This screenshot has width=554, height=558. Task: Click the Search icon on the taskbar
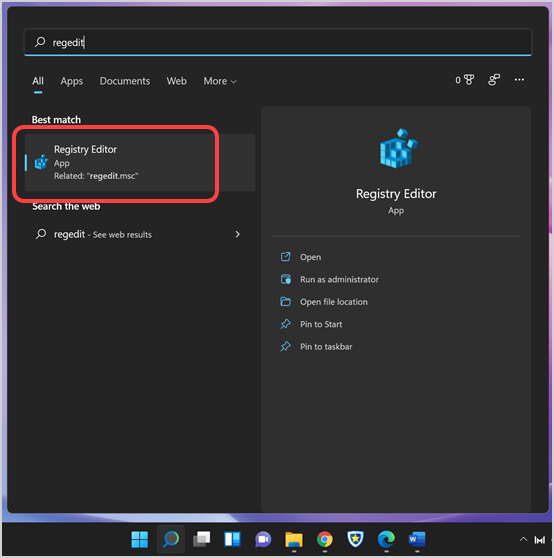pyautogui.click(x=171, y=539)
